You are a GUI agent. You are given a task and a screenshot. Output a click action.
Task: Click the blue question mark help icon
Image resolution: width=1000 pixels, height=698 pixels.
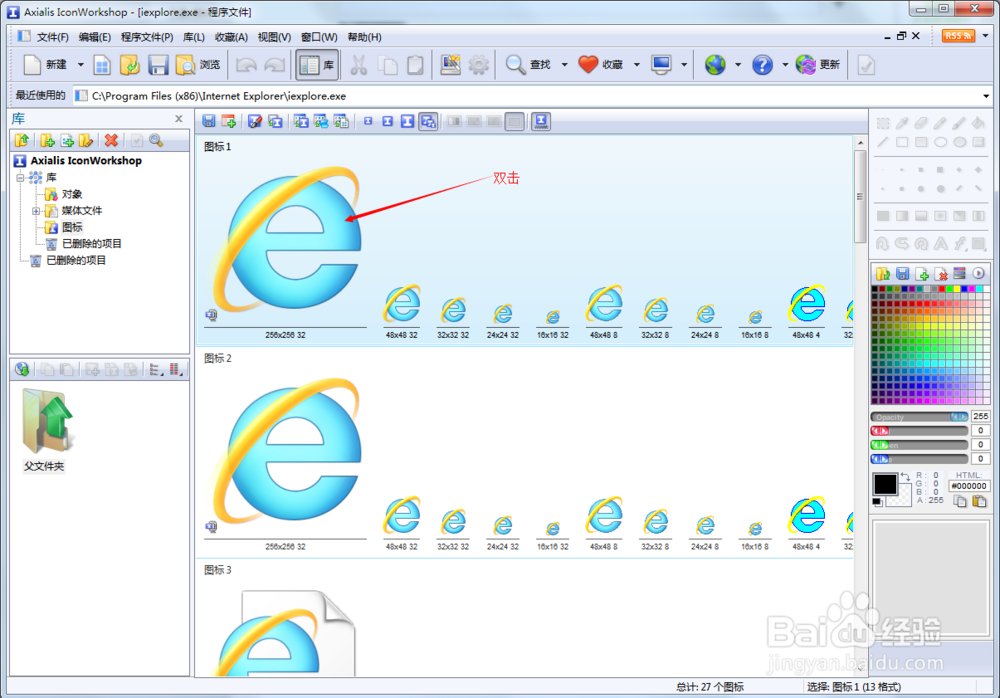point(762,64)
